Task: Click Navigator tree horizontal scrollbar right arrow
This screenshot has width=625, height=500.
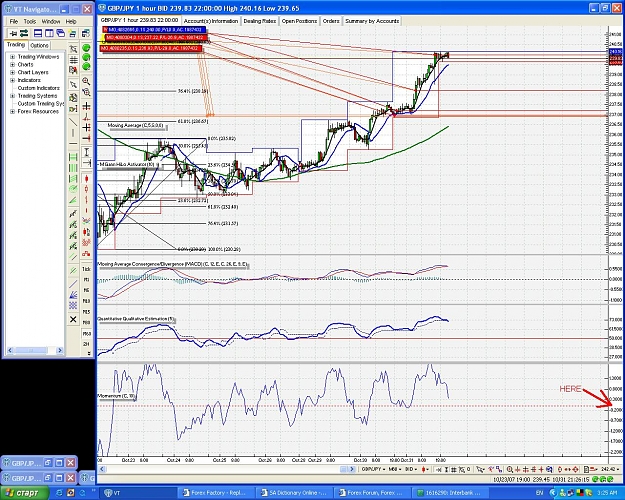Action: click(x=60, y=350)
